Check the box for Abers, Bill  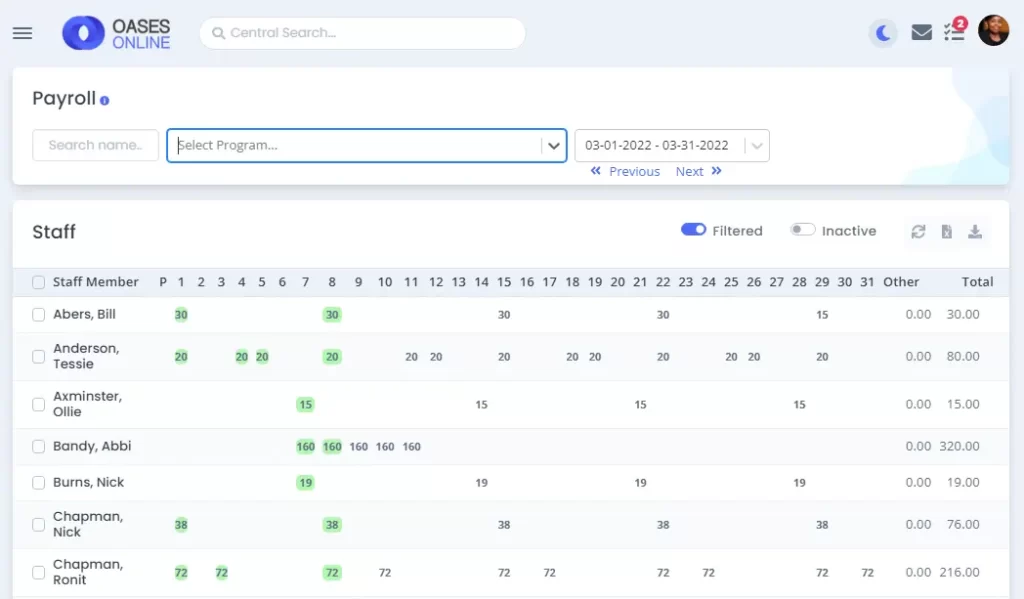coord(39,315)
